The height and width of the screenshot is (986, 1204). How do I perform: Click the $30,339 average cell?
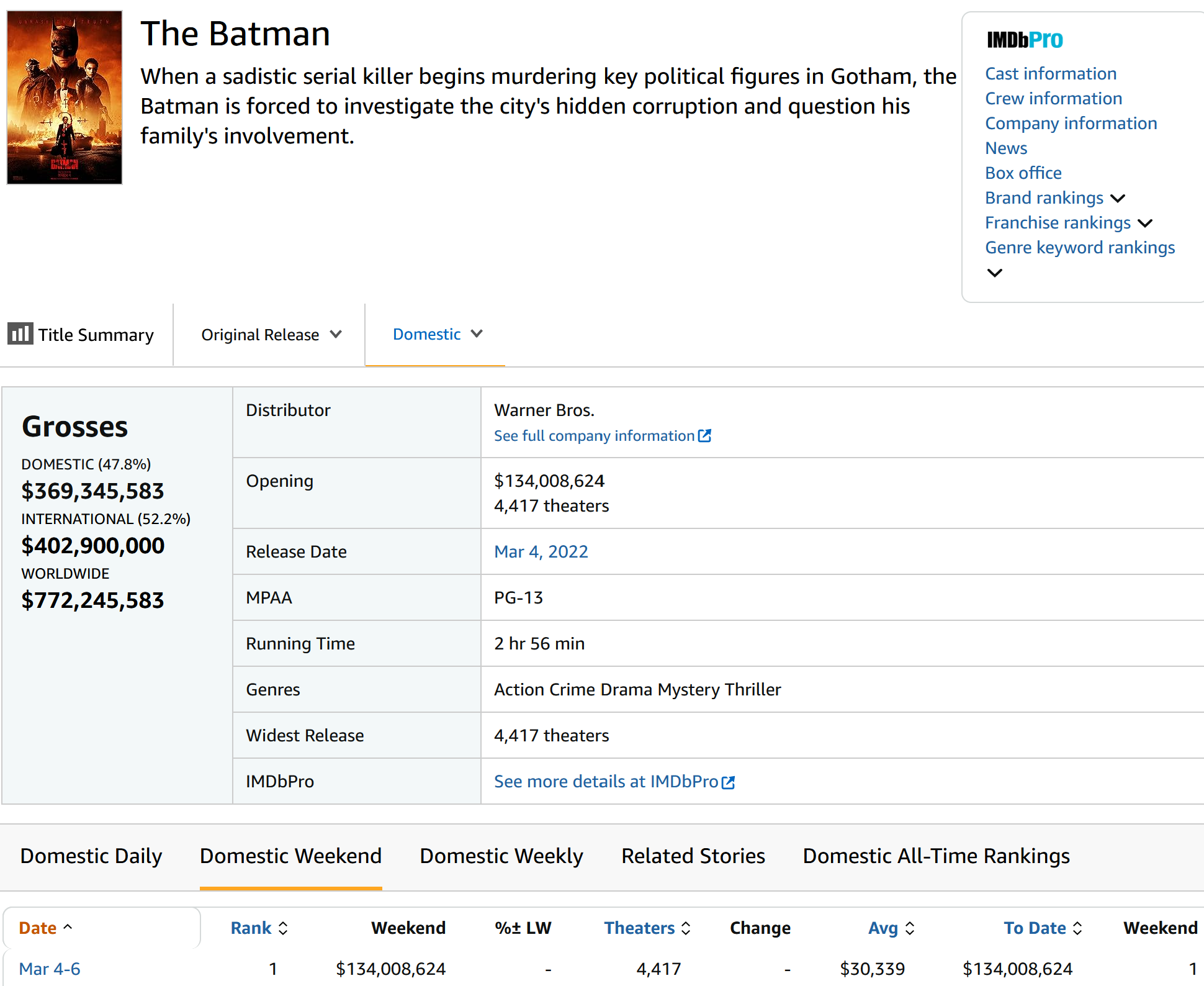click(x=872, y=969)
